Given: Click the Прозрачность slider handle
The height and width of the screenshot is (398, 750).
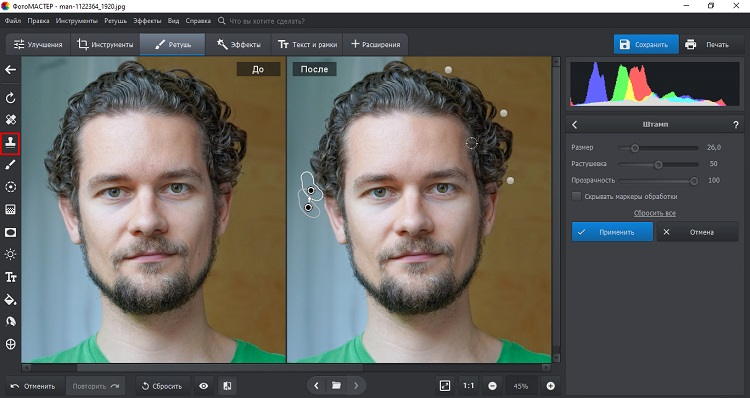Looking at the screenshot, I should click(694, 181).
